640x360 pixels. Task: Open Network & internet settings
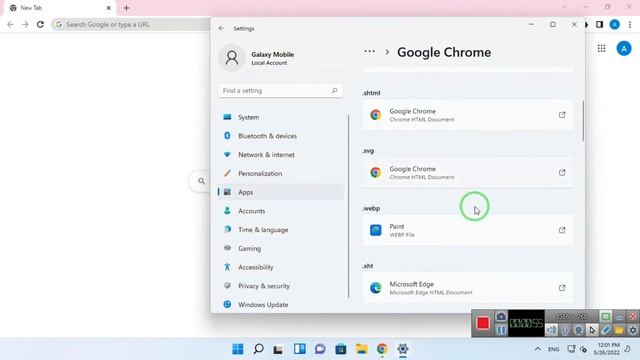[x=281, y=155]
